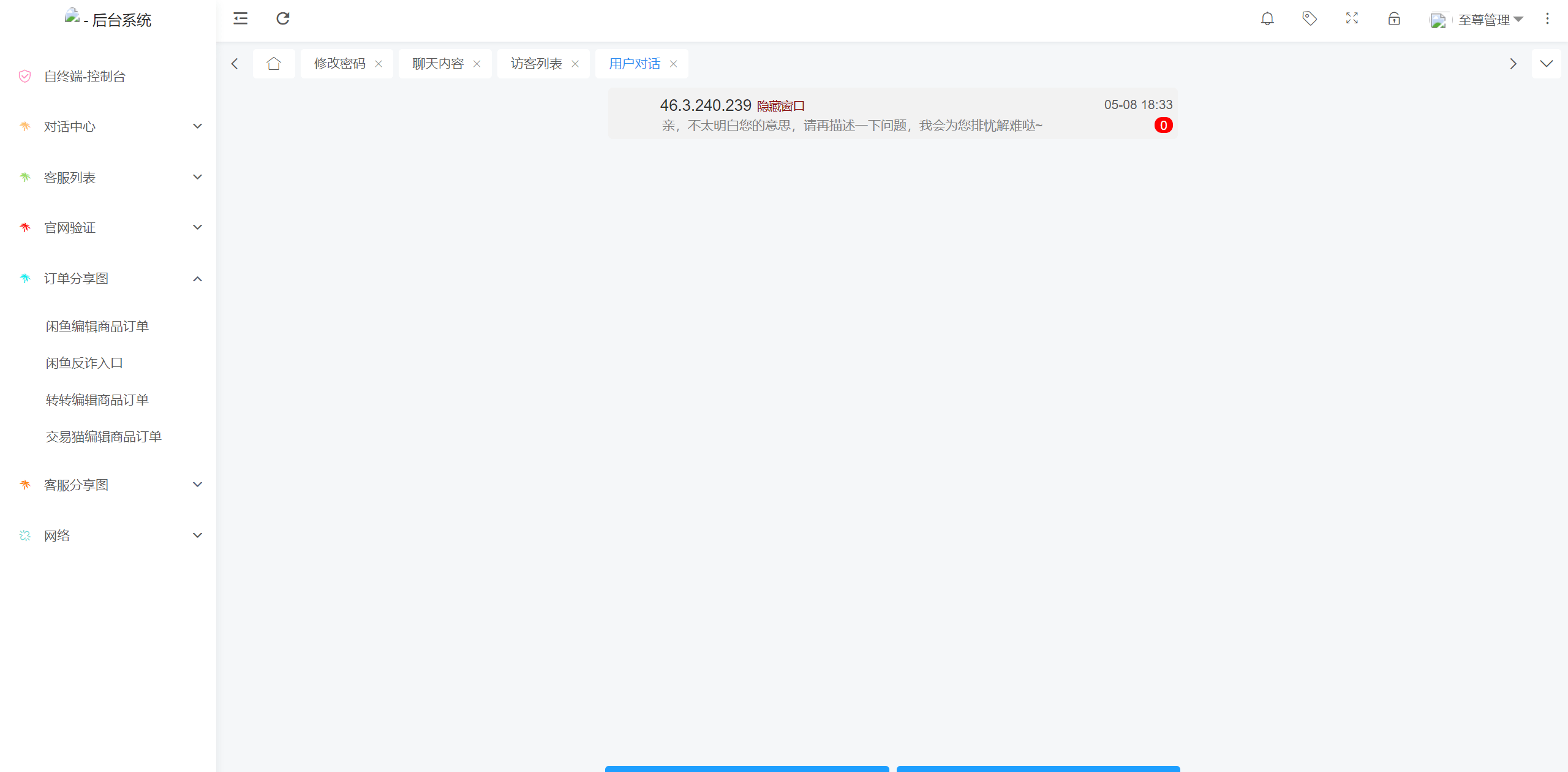The image size is (1568, 772).
Task: Expand the 客服分享图 menu
Action: pyautogui.click(x=108, y=485)
